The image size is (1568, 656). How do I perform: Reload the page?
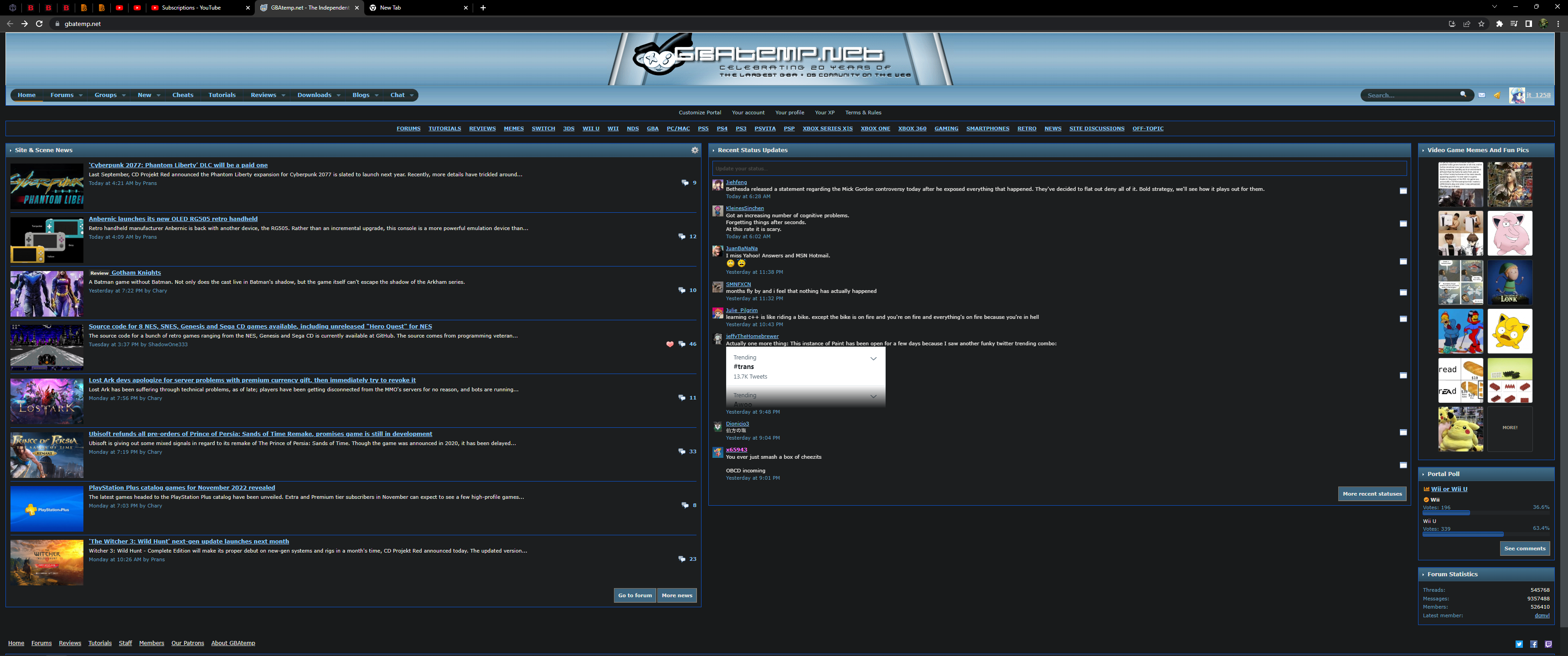tap(40, 24)
